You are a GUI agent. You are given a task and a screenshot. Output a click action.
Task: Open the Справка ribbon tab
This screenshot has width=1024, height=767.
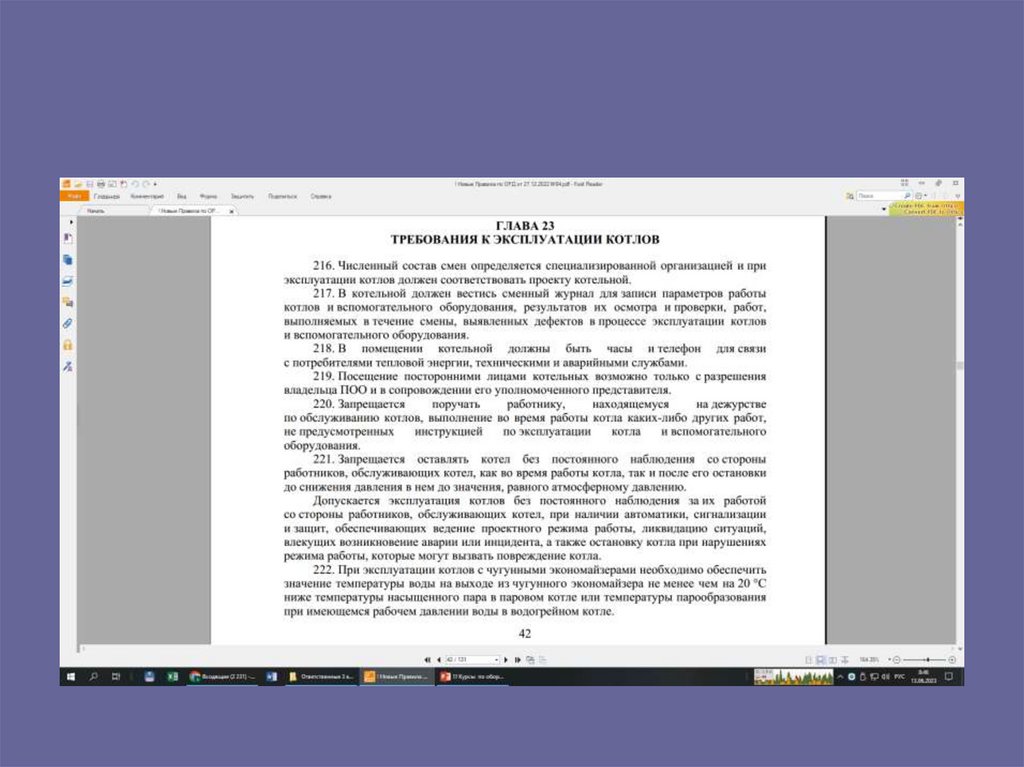pos(321,196)
